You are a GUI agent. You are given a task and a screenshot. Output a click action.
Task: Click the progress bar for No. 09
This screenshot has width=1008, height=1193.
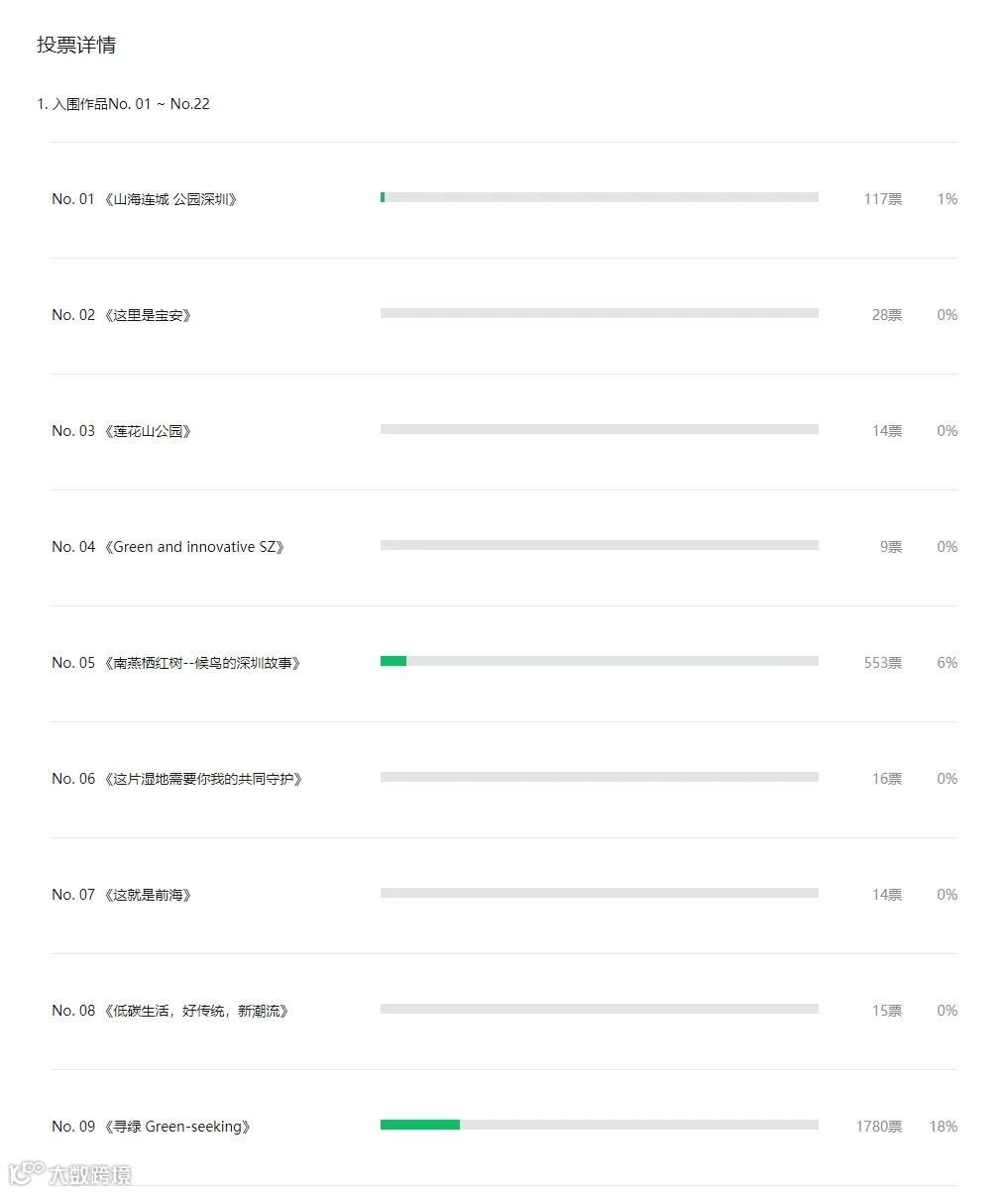click(599, 1125)
